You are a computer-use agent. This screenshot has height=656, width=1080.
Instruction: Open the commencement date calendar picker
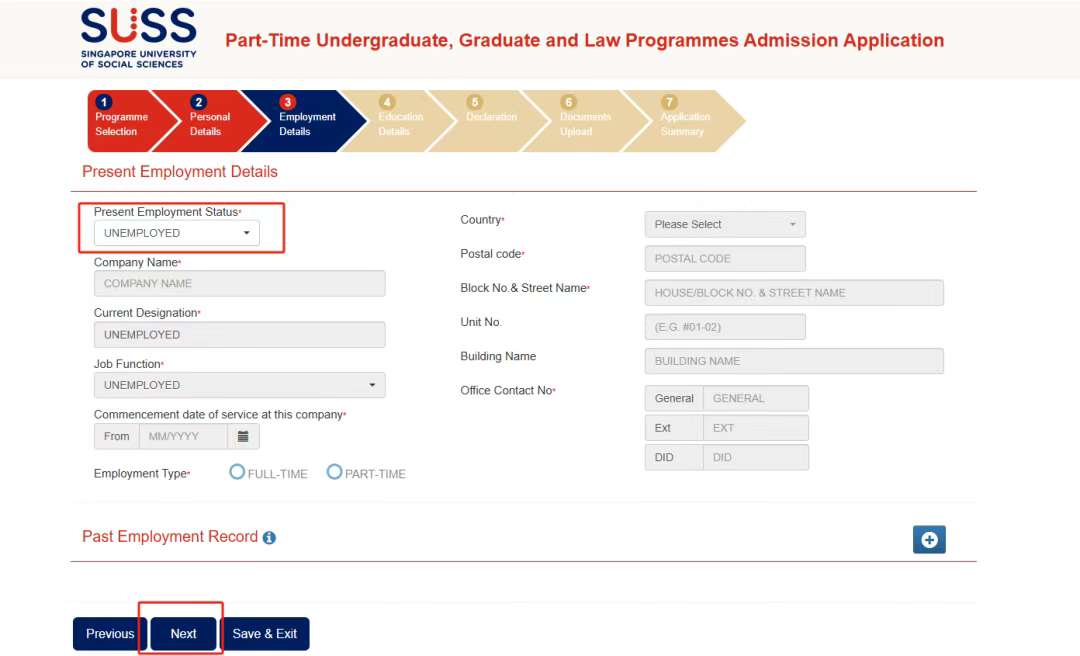coord(243,436)
